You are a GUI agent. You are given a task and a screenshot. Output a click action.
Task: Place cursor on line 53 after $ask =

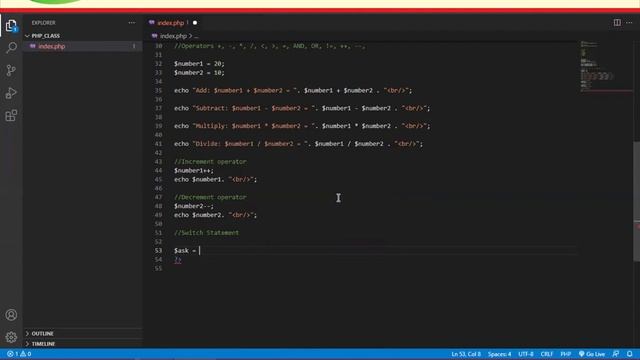[x=200, y=251]
